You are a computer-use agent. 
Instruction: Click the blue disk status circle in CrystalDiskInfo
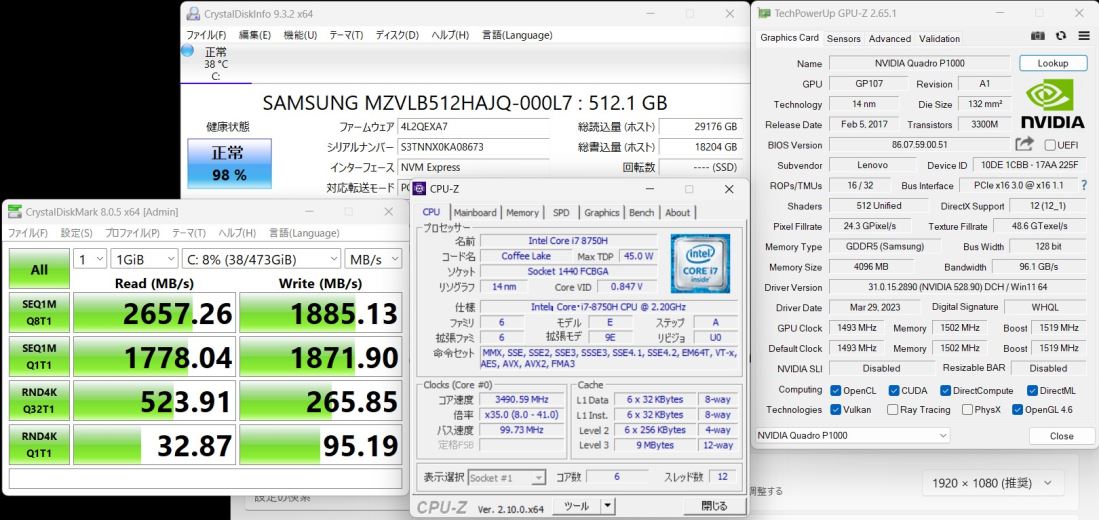pyautogui.click(x=187, y=50)
